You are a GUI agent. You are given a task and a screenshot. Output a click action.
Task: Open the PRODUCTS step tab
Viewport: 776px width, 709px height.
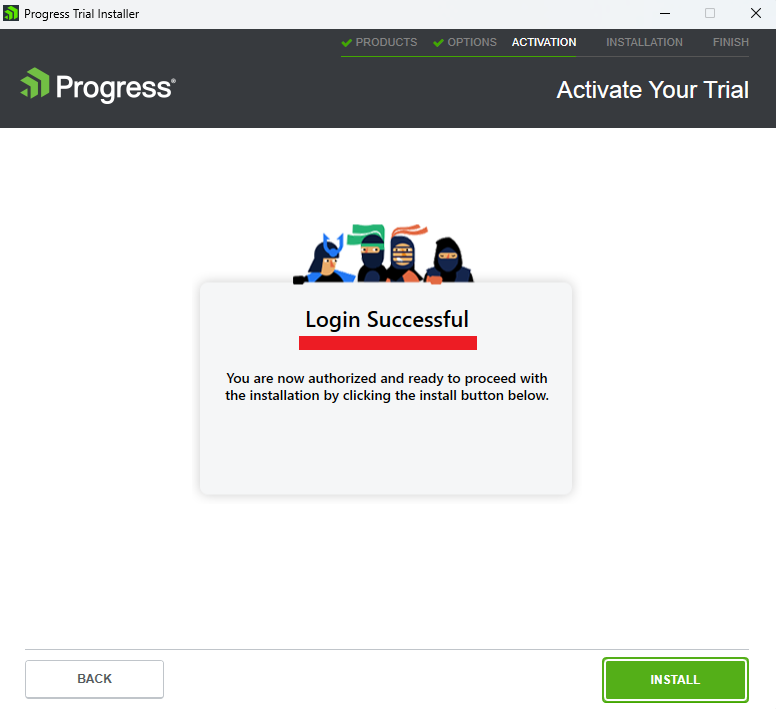click(386, 43)
